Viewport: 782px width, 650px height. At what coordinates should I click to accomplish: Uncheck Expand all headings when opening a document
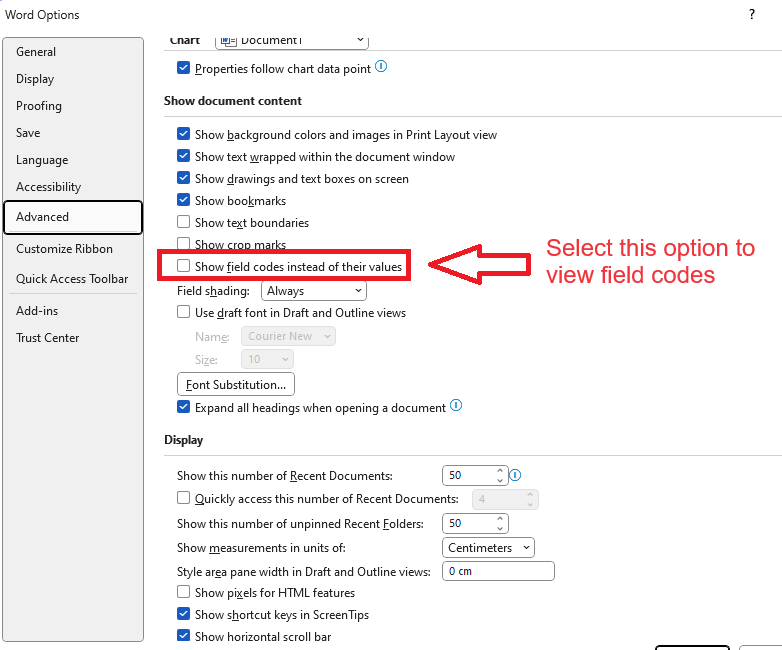click(184, 407)
